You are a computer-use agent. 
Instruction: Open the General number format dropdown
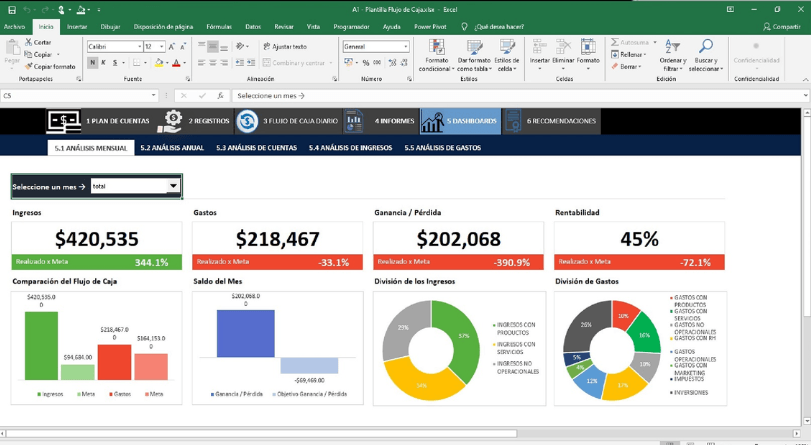[x=406, y=47]
